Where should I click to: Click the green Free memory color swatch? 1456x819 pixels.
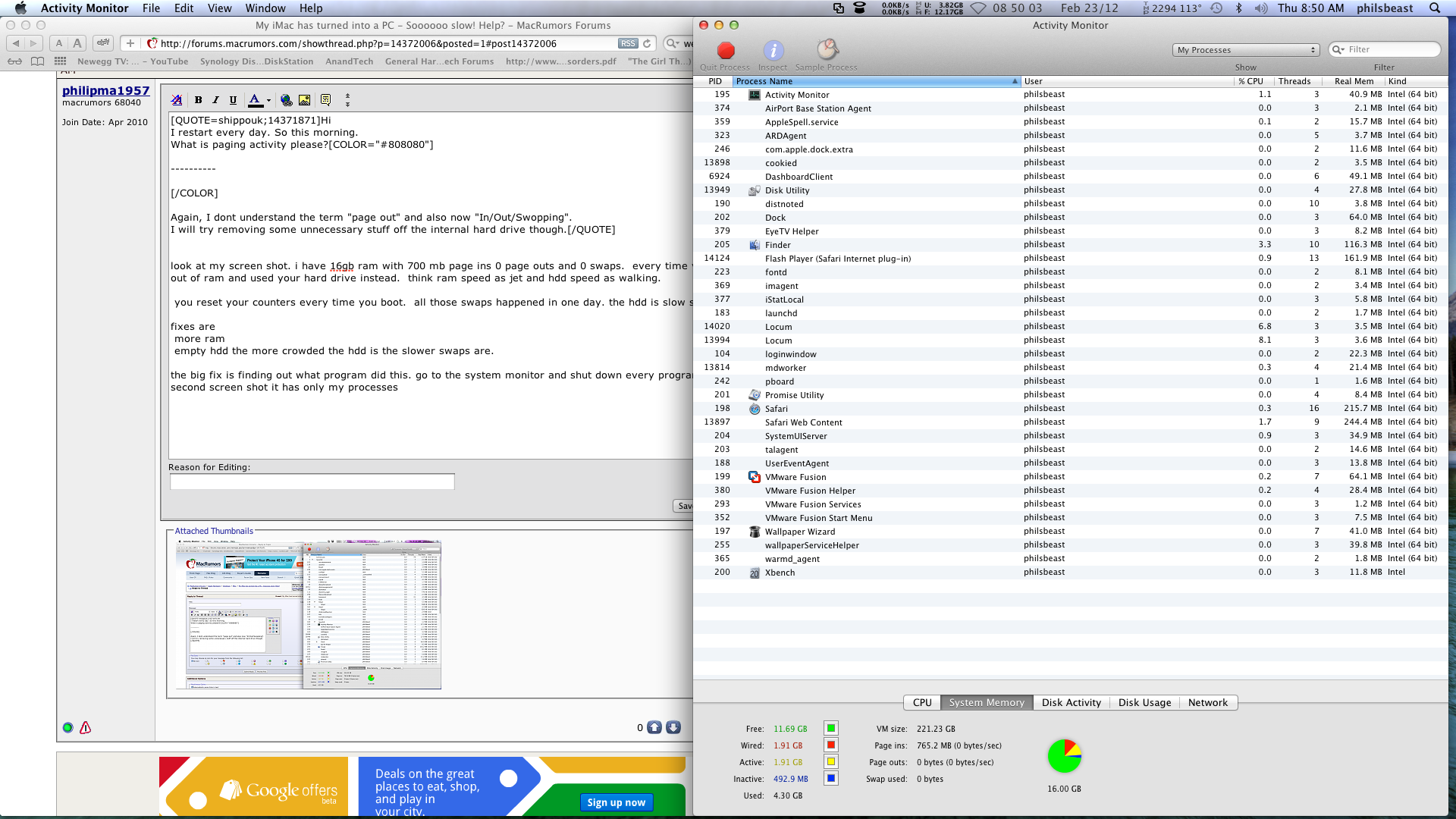click(x=831, y=729)
